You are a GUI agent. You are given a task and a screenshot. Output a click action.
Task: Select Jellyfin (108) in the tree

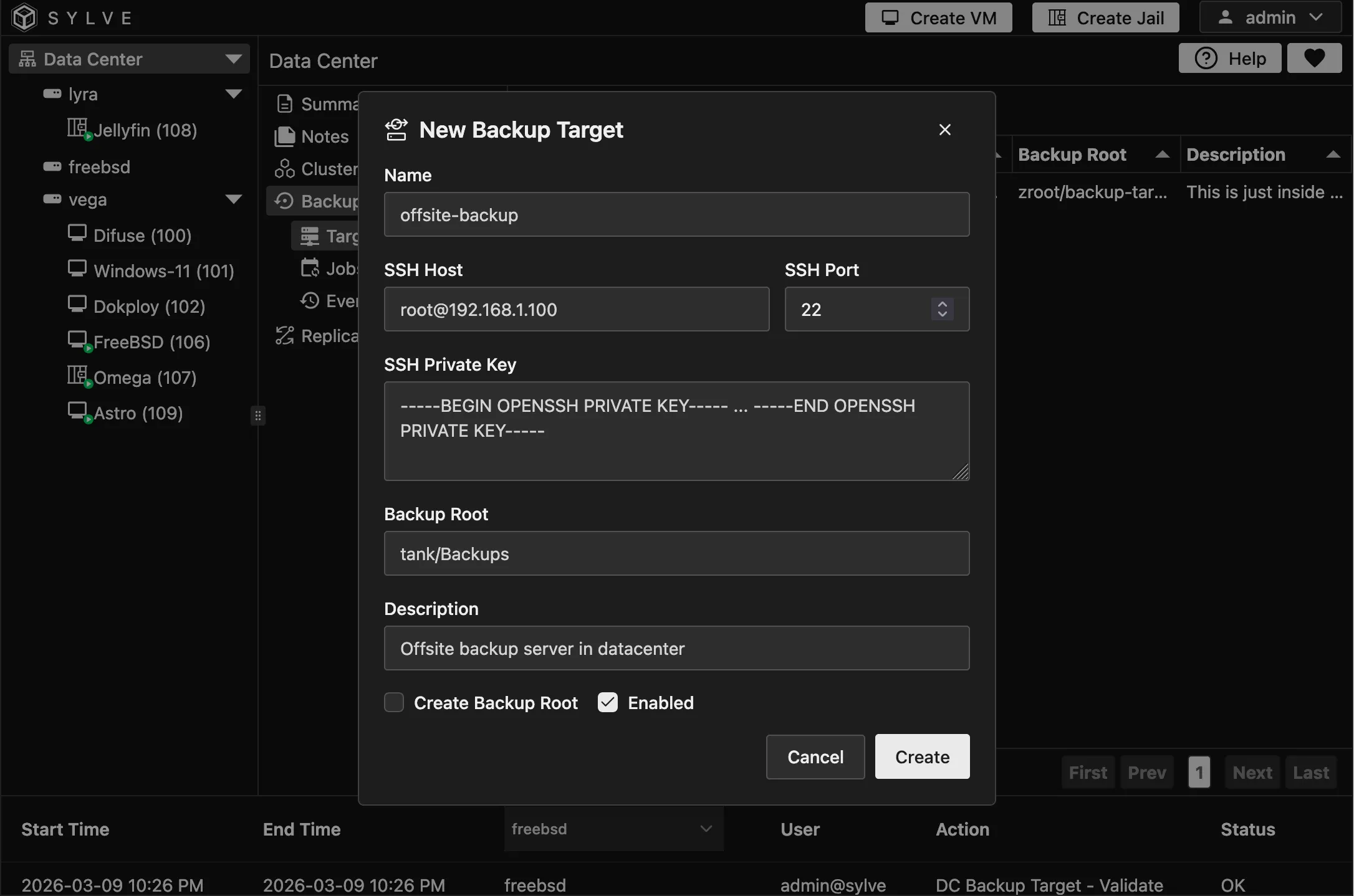(x=145, y=130)
